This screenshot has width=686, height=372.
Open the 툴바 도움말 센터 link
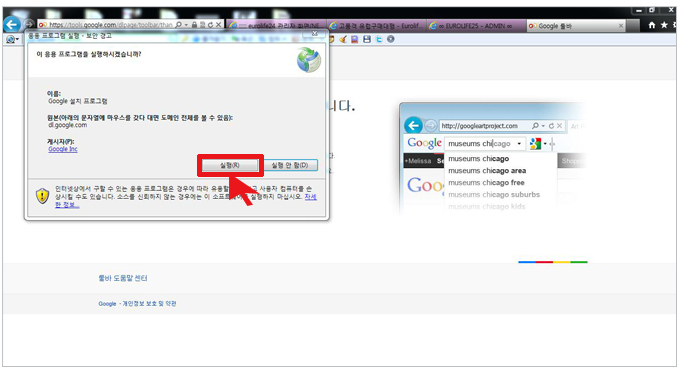(123, 278)
